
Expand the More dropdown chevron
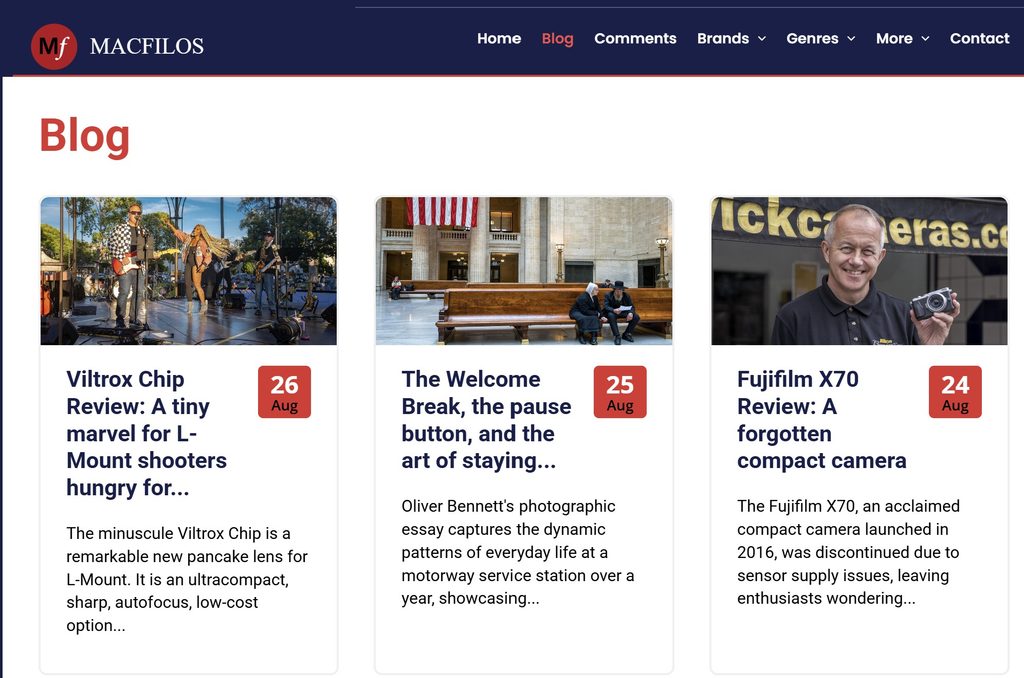[x=925, y=39]
